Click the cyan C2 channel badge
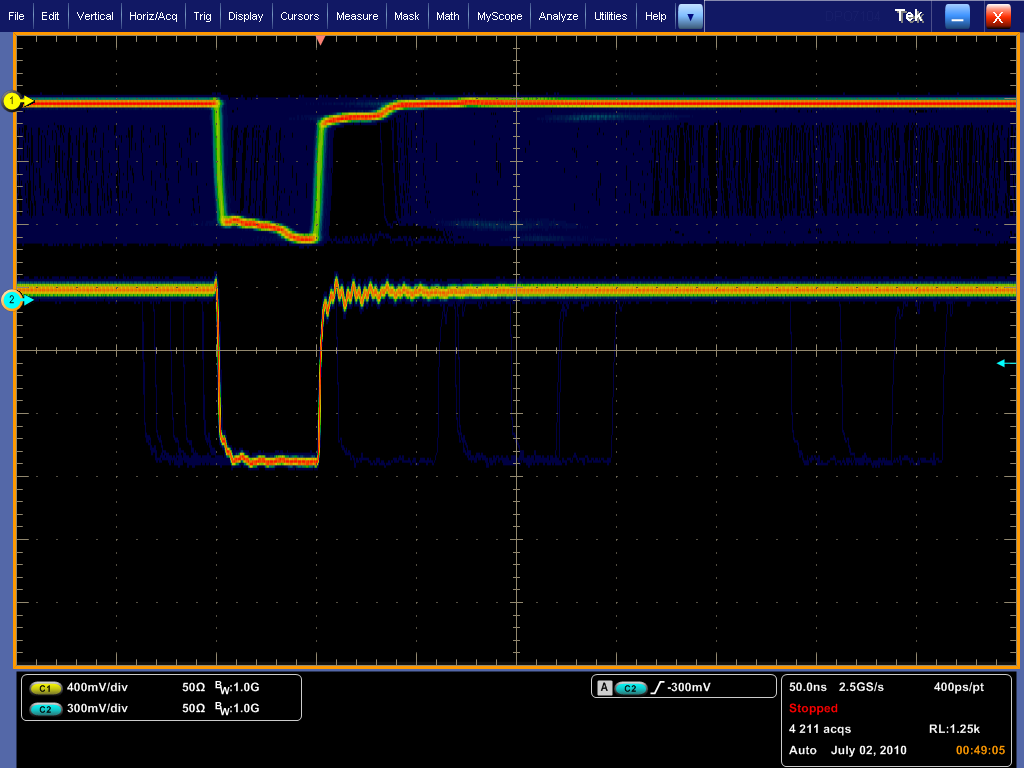This screenshot has width=1024, height=768. 45,709
